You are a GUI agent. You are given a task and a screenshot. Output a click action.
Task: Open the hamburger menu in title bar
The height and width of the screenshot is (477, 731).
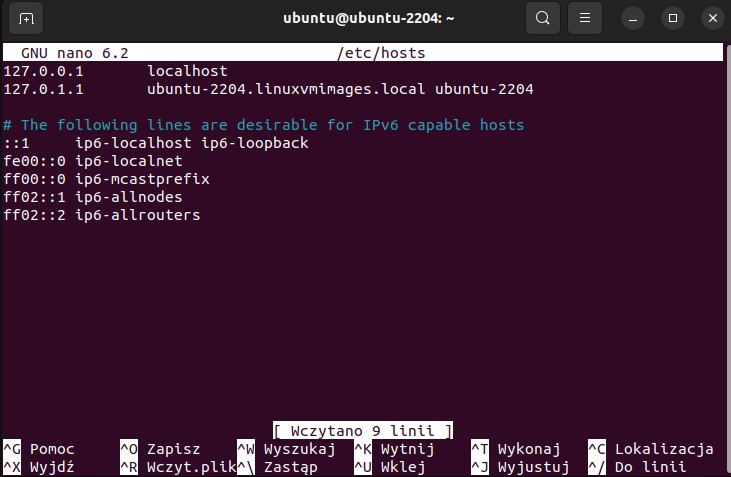(x=585, y=18)
